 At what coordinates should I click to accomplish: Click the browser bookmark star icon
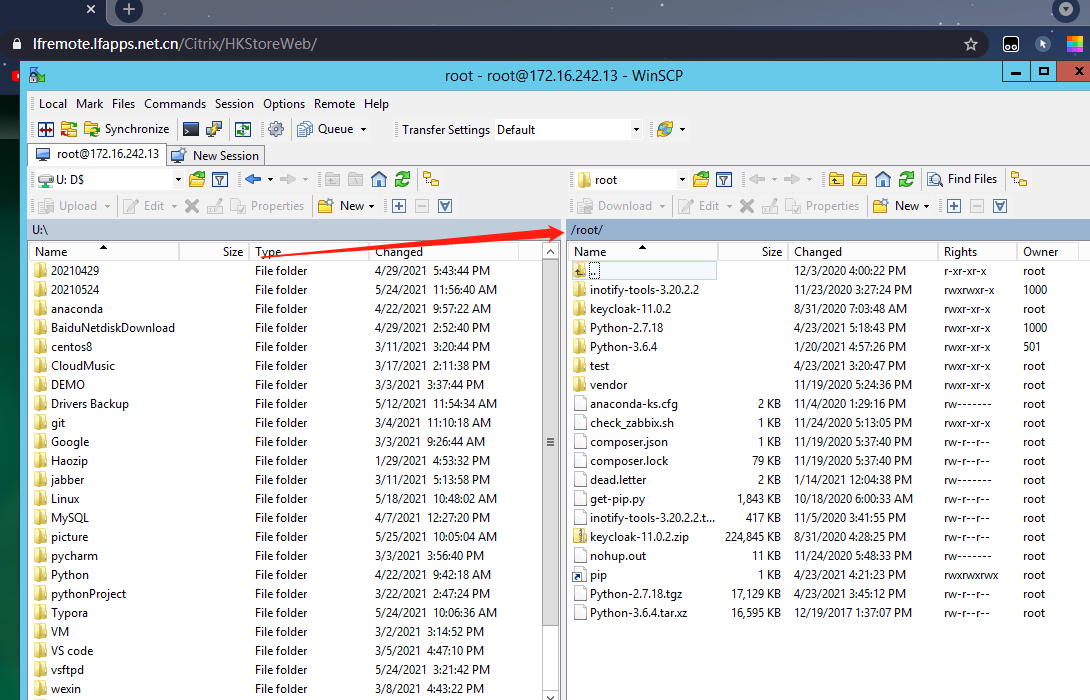[970, 44]
